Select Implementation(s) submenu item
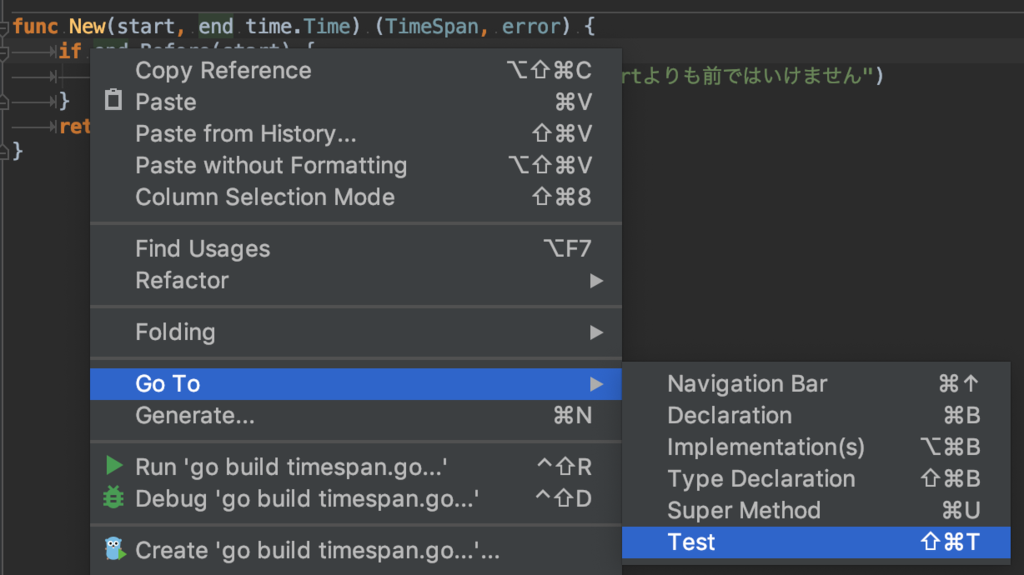The height and width of the screenshot is (575, 1024). tap(765, 447)
